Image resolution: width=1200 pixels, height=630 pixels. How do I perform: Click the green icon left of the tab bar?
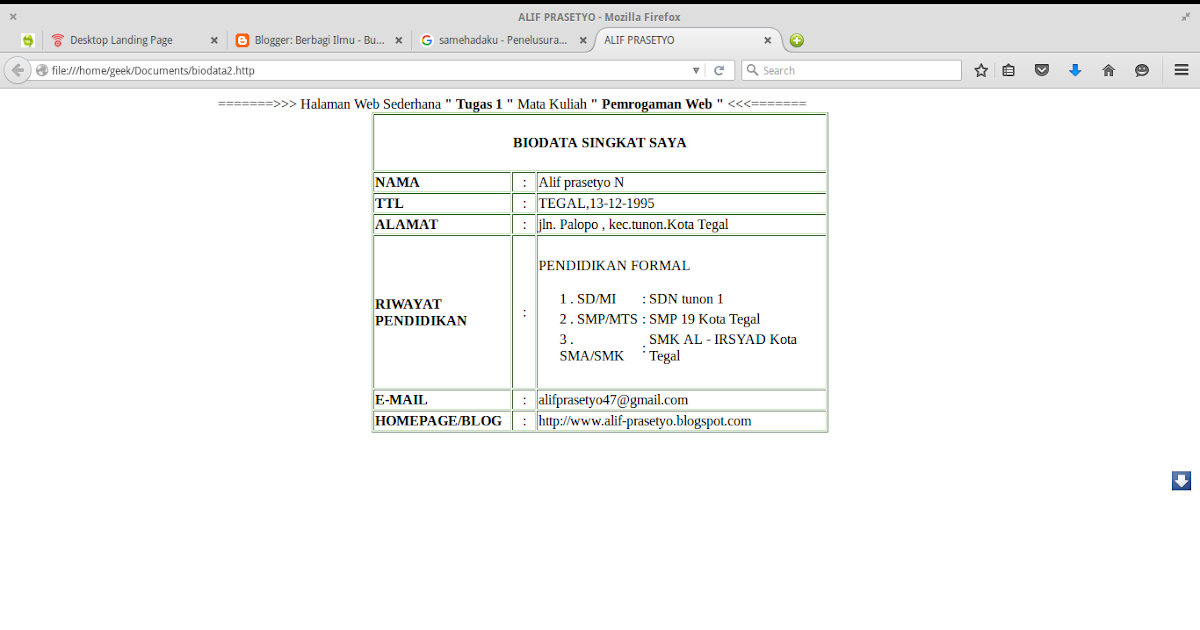tap(29, 40)
